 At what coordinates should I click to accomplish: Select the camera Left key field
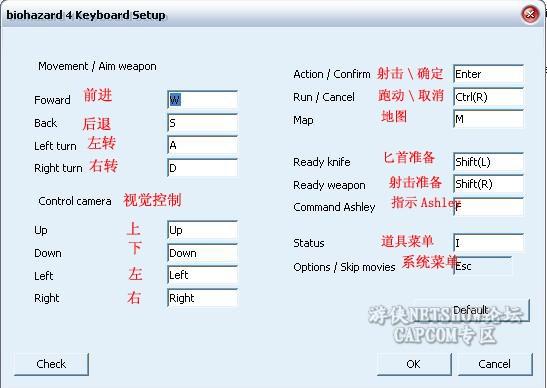coord(202,275)
